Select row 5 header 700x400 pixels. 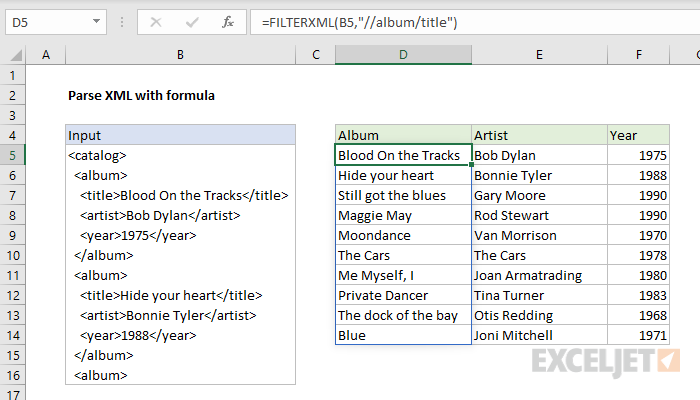click(12, 155)
